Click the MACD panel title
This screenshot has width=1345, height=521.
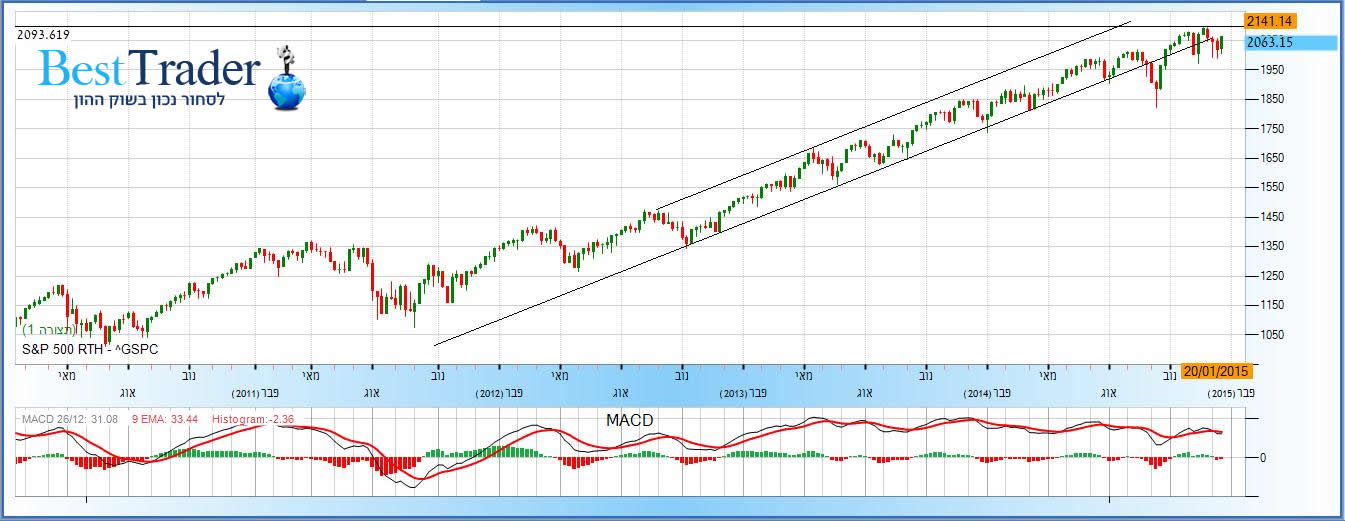[x=630, y=420]
